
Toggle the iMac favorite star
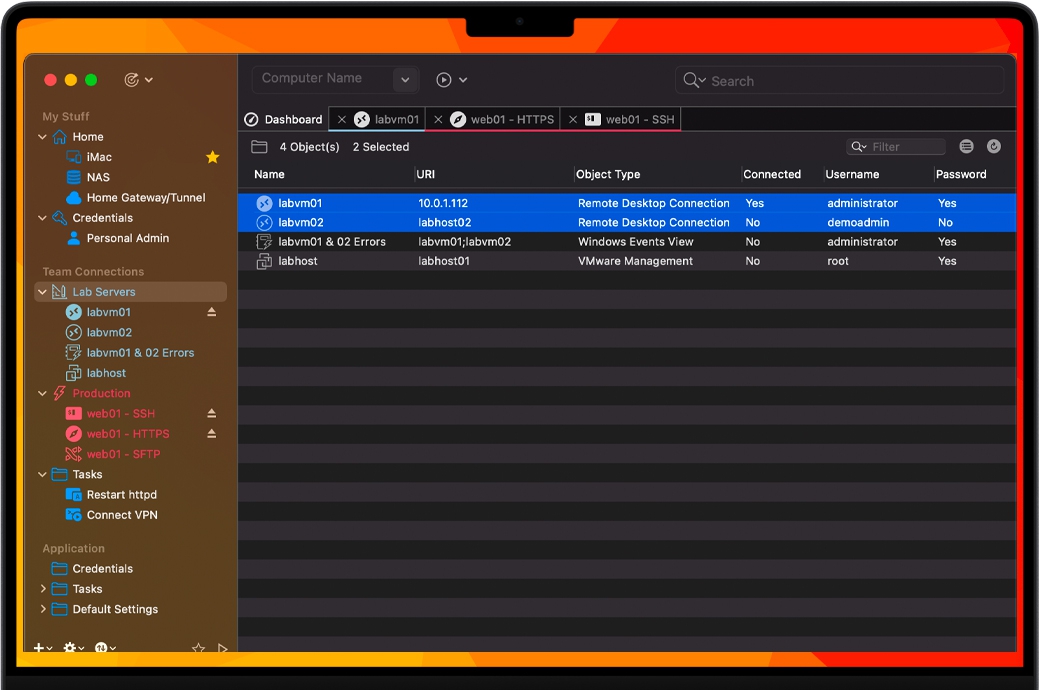(212, 157)
